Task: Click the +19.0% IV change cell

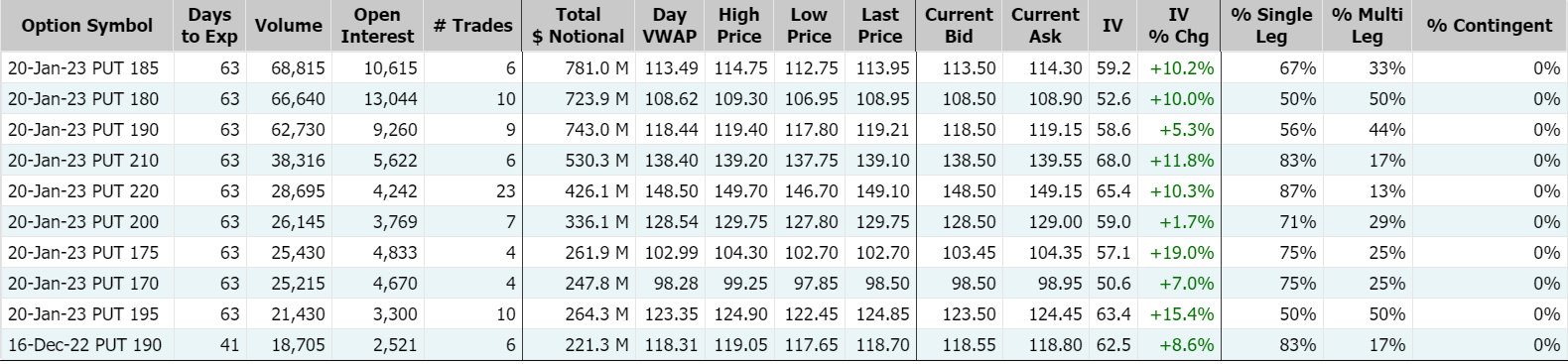Action: [1181, 253]
